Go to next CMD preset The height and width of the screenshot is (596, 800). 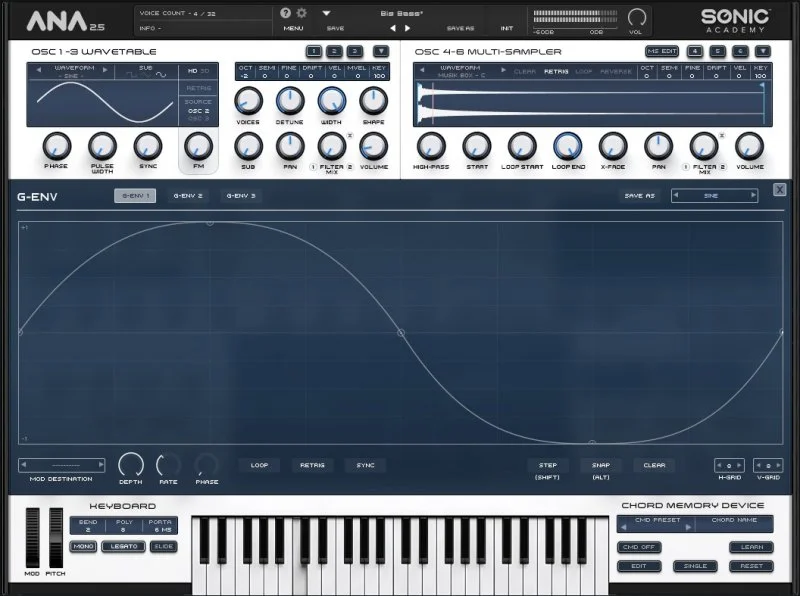click(688, 527)
